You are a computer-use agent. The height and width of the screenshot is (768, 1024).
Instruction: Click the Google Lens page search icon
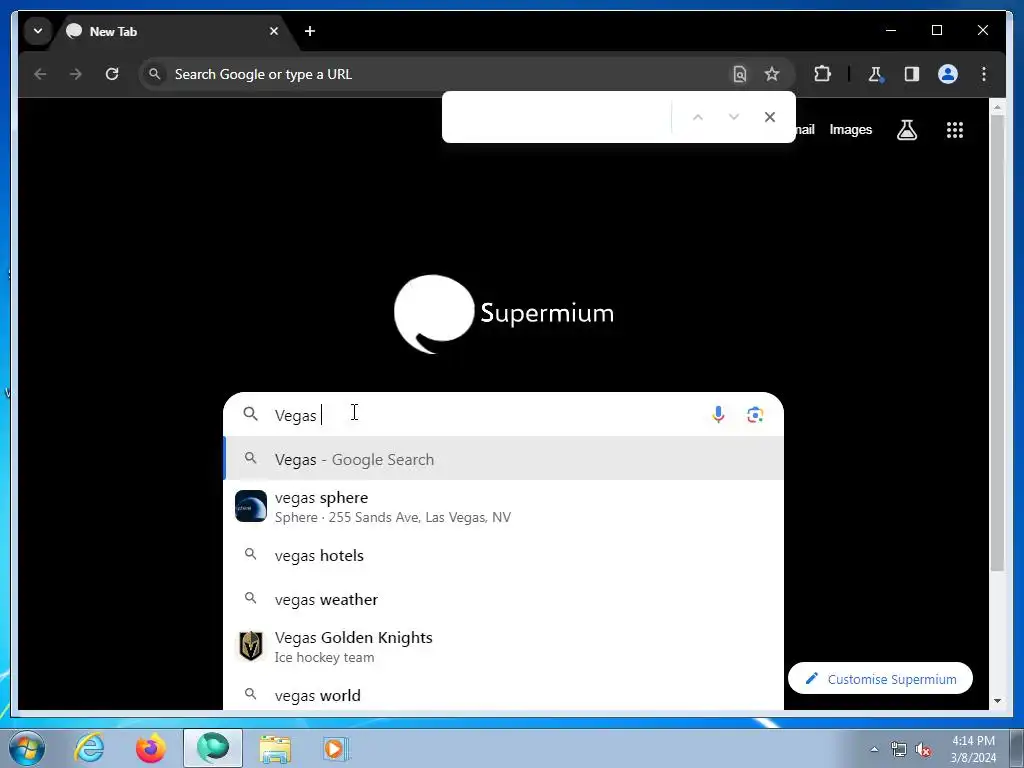tap(739, 74)
